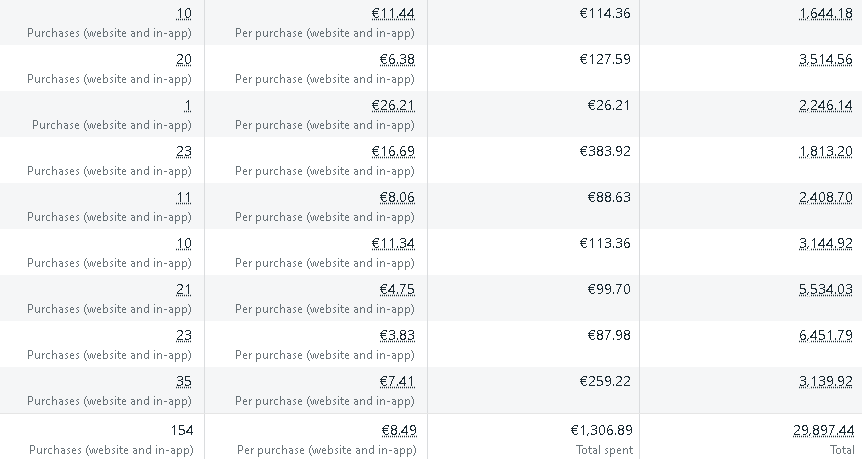
Task: Click cost per purchase €11.34
Action: [393, 244]
